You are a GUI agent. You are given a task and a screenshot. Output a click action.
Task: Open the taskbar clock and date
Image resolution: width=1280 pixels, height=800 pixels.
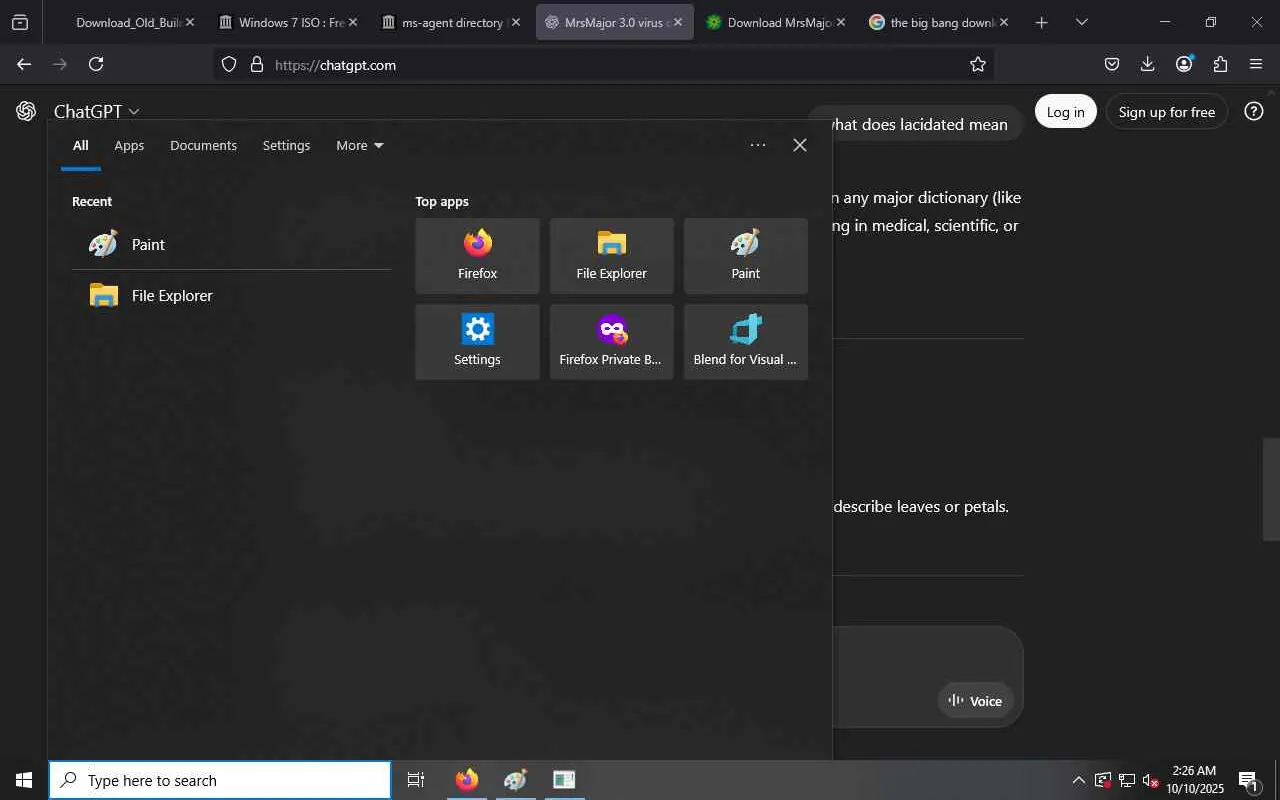[x=1195, y=780]
